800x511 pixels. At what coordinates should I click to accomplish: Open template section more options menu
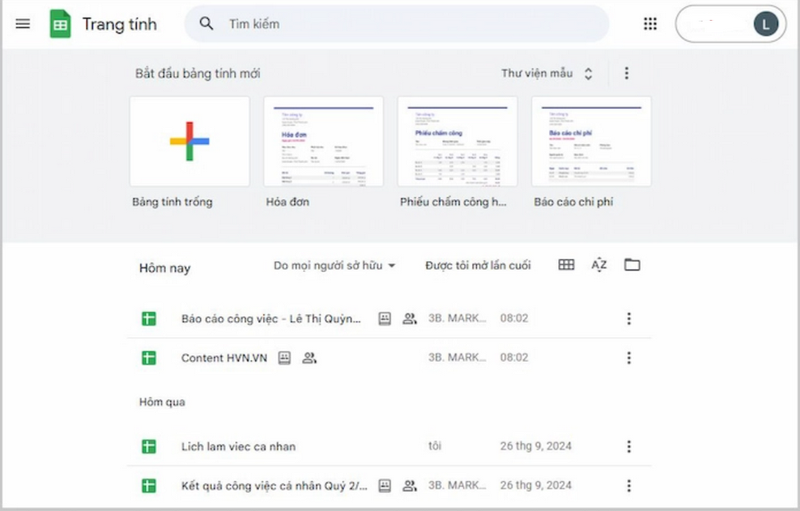[627, 73]
